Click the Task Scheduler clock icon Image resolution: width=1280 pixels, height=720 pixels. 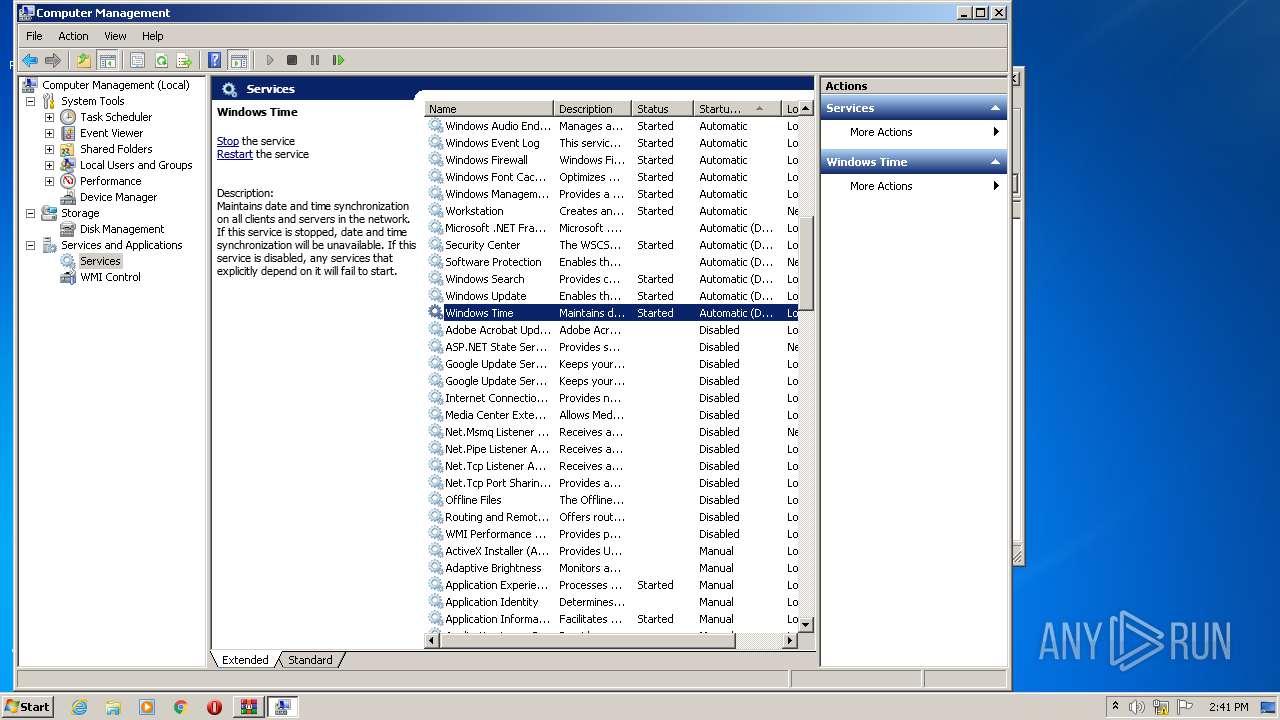pyautogui.click(x=68, y=117)
